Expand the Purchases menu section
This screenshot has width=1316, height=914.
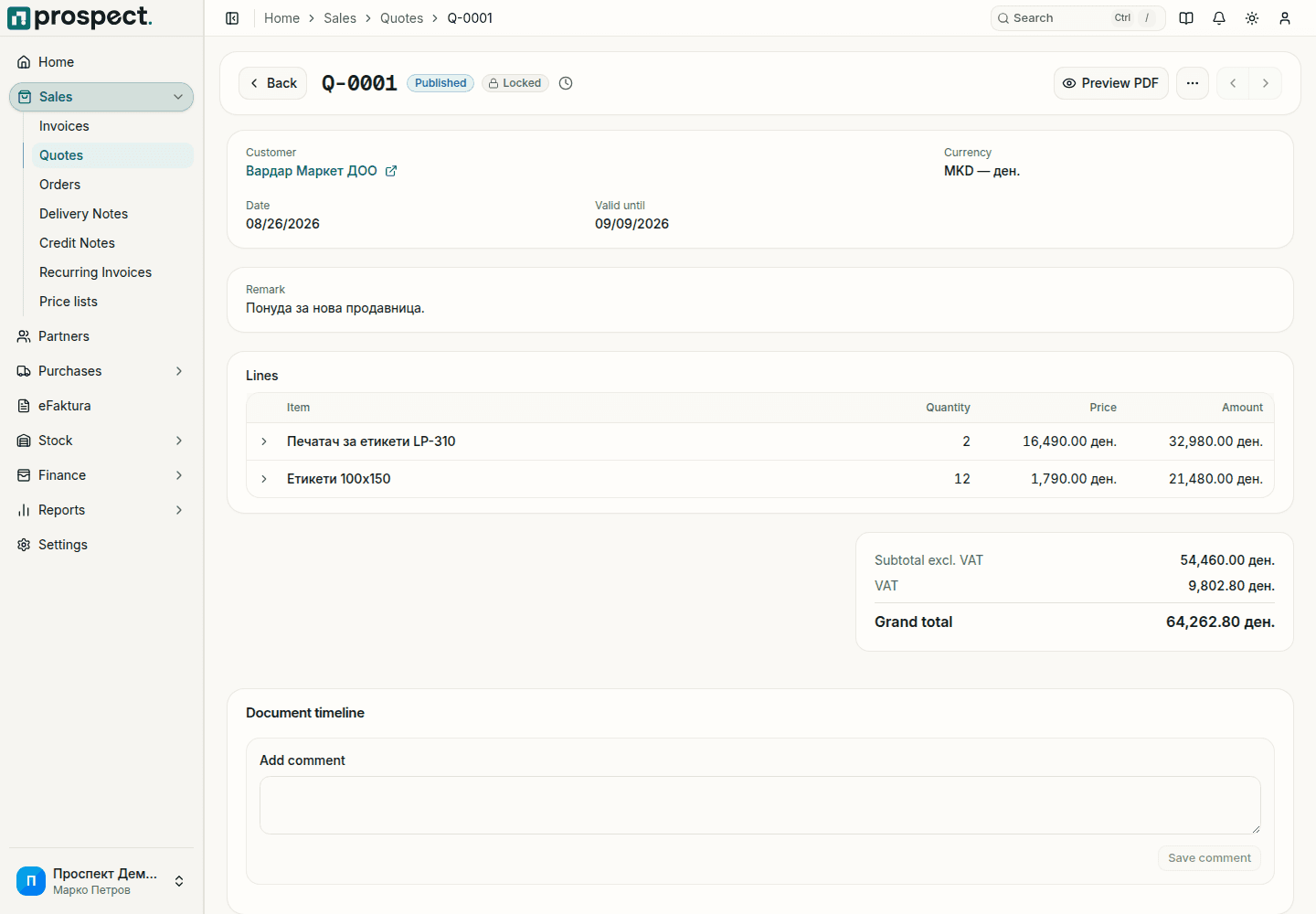pos(179,371)
